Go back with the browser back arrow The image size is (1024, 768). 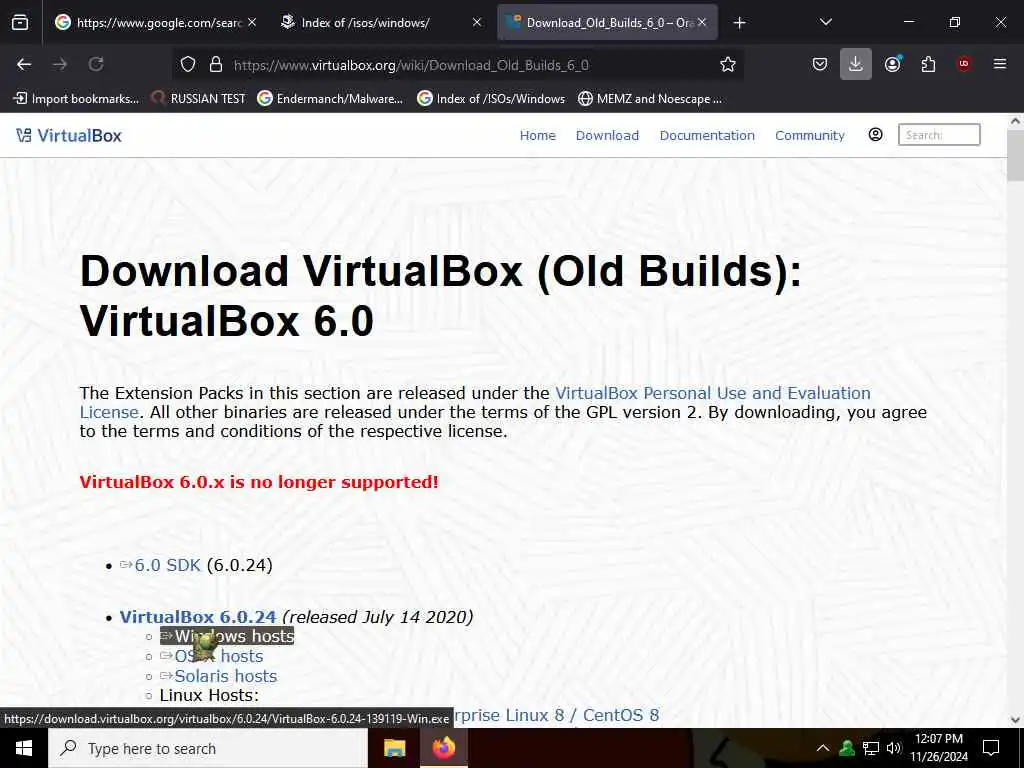[x=24, y=64]
